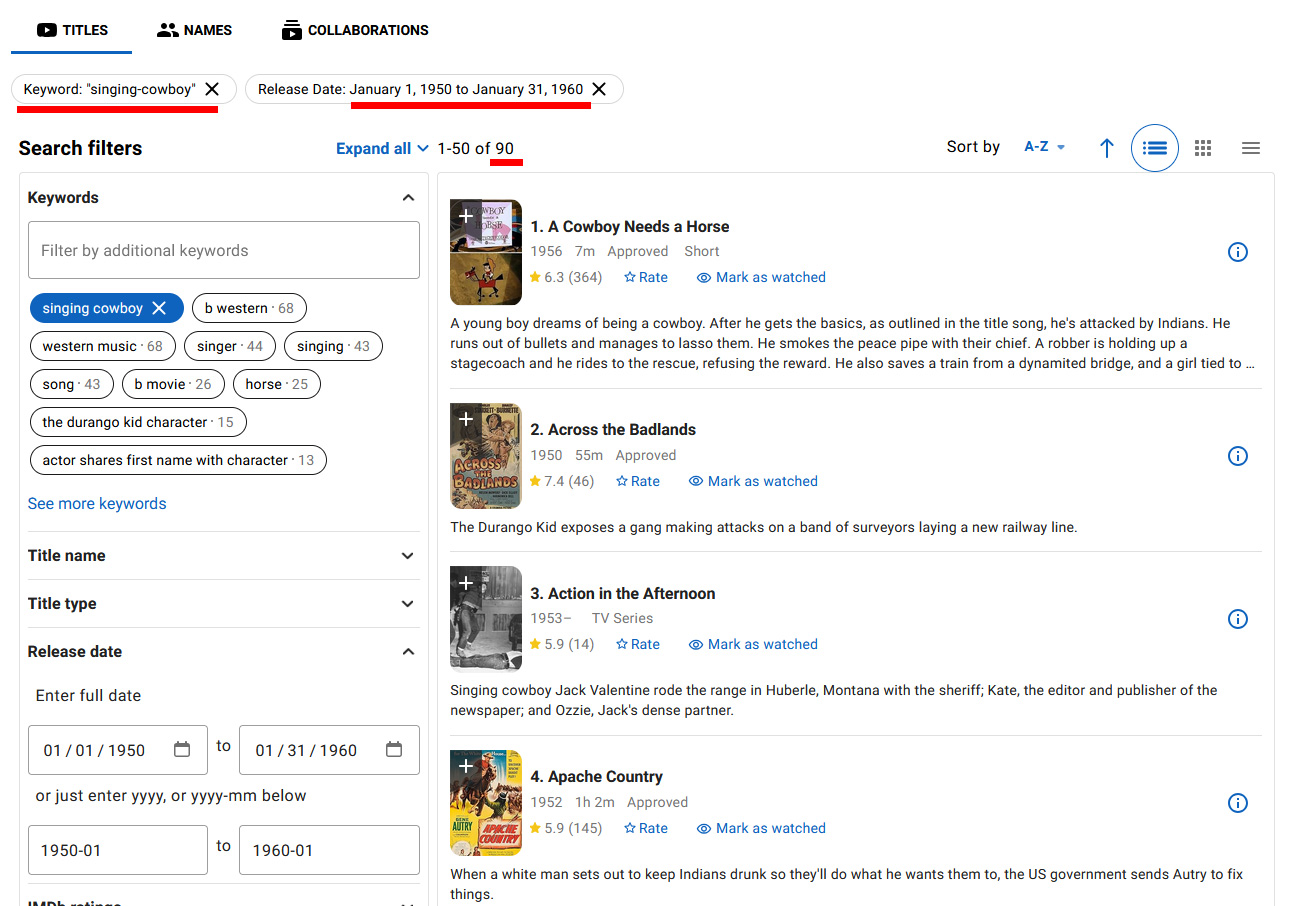Screen dimensions: 1293x906
Task: Toggle the singing keyword tag
Action: coord(333,346)
